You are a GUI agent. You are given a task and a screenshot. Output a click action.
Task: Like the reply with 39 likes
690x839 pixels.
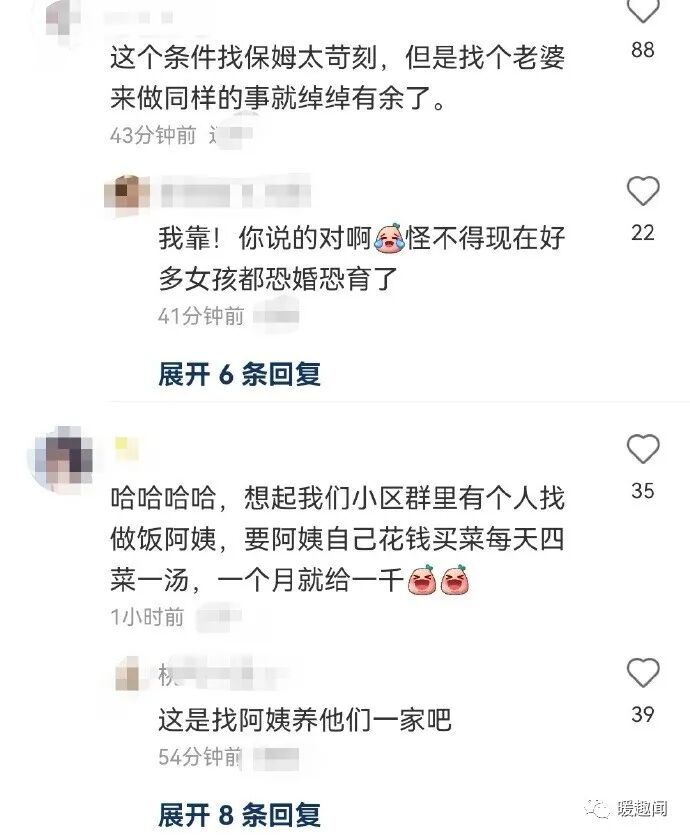coord(642,673)
